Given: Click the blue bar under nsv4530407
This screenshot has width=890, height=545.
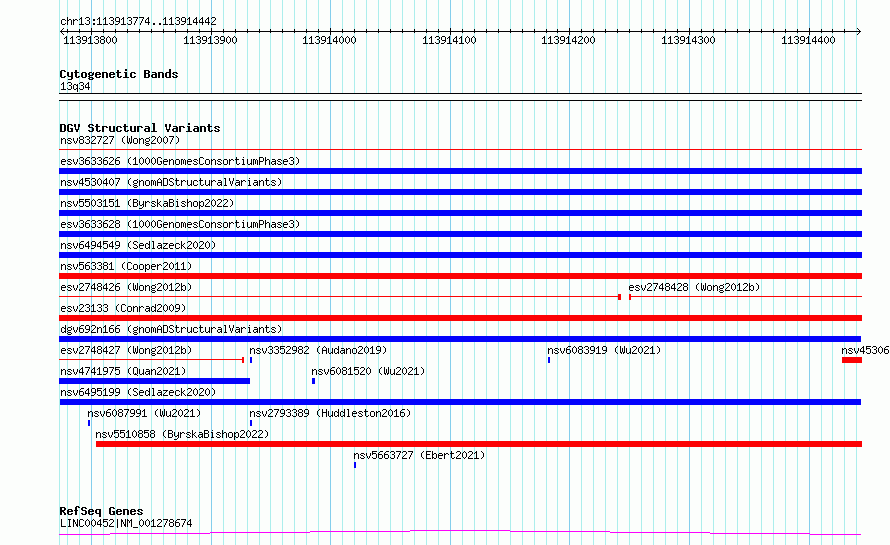Looking at the screenshot, I should [x=460, y=192].
